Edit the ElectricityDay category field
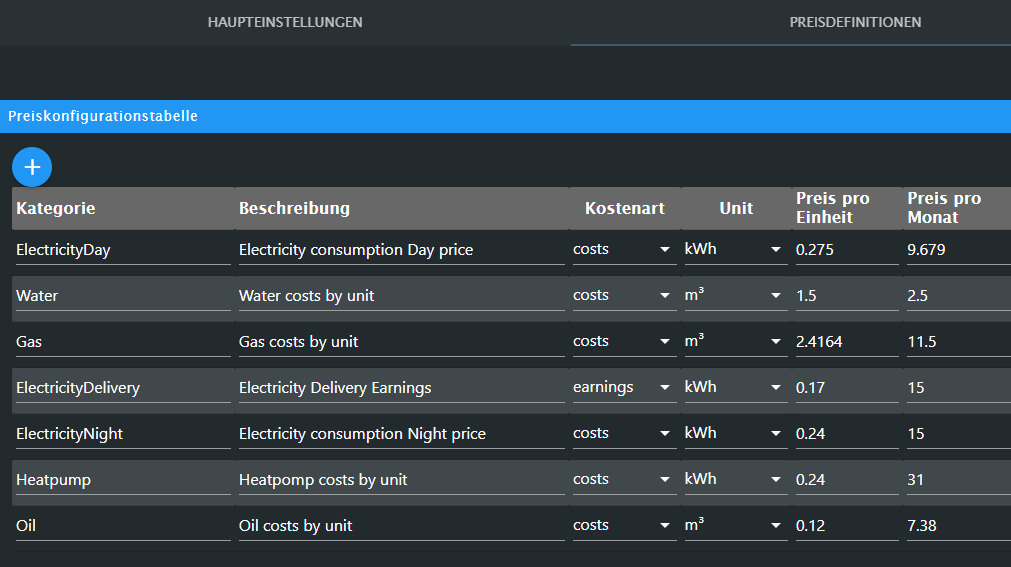This screenshot has height=567, width=1011. (x=123, y=250)
